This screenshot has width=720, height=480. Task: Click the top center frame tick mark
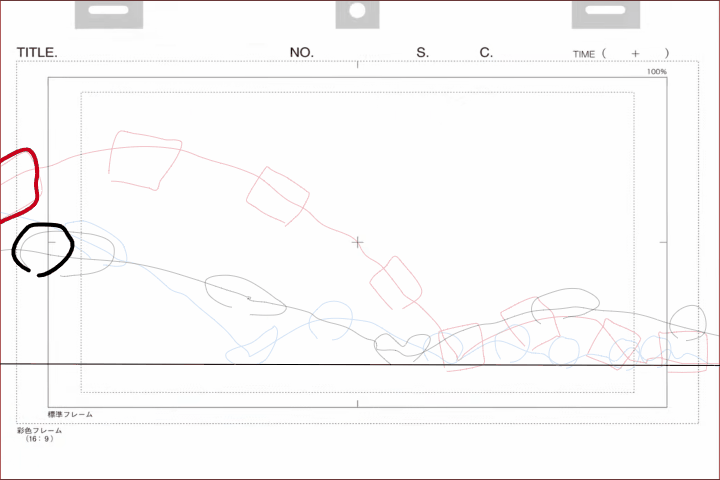(358, 63)
